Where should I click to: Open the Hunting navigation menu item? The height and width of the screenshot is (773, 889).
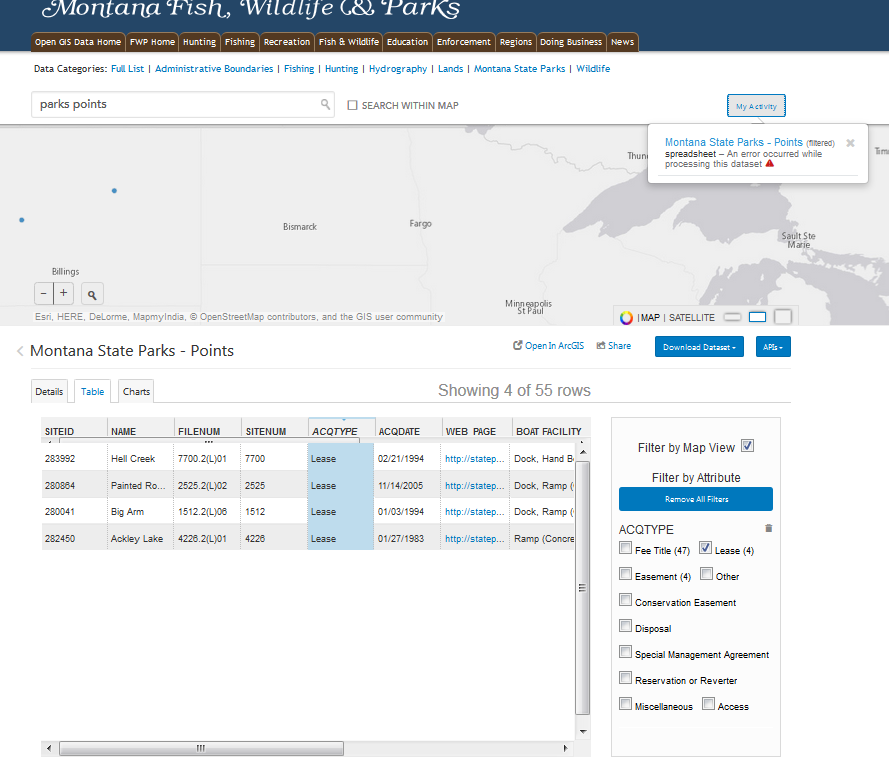click(x=199, y=42)
